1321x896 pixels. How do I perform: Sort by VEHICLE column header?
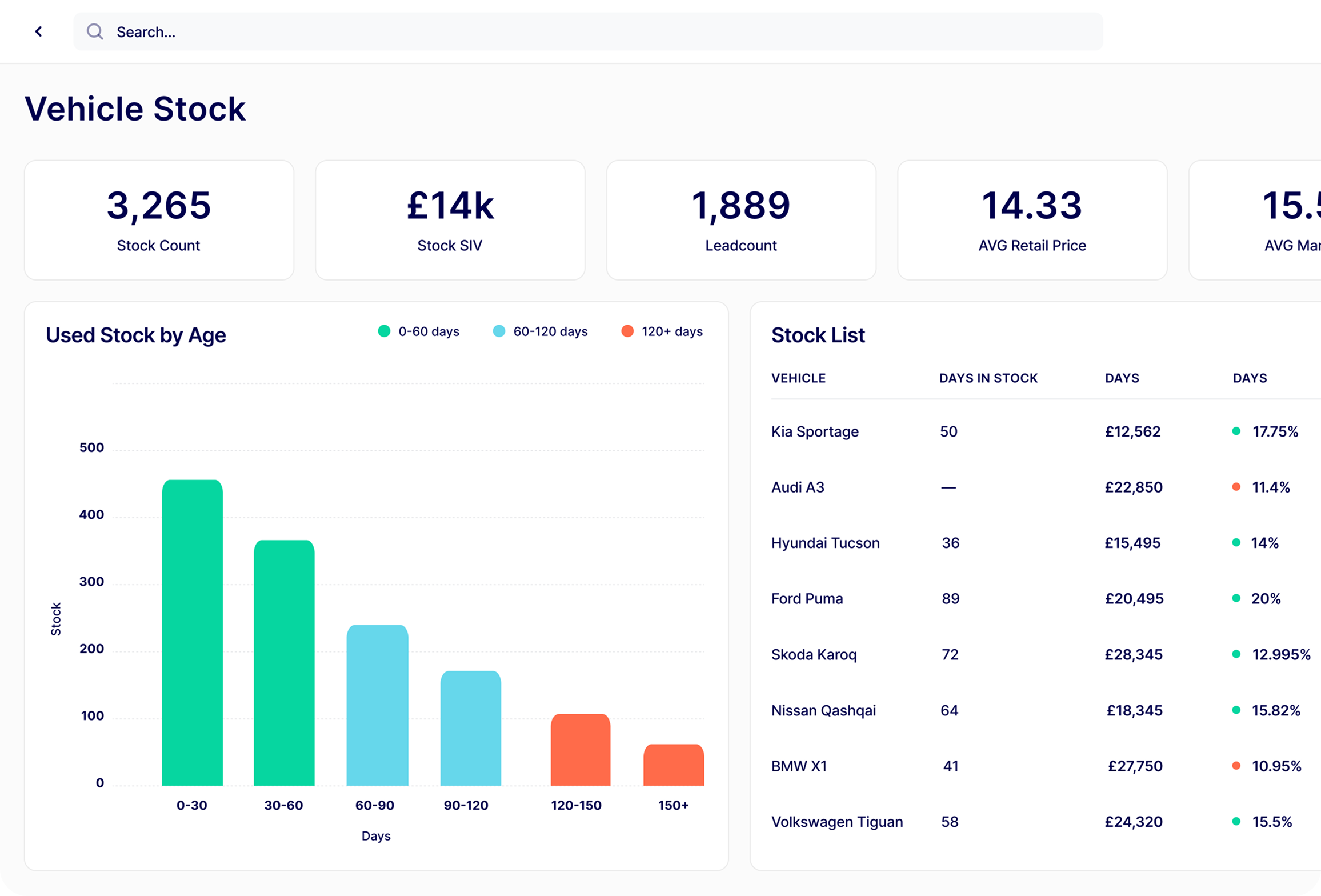coord(798,378)
